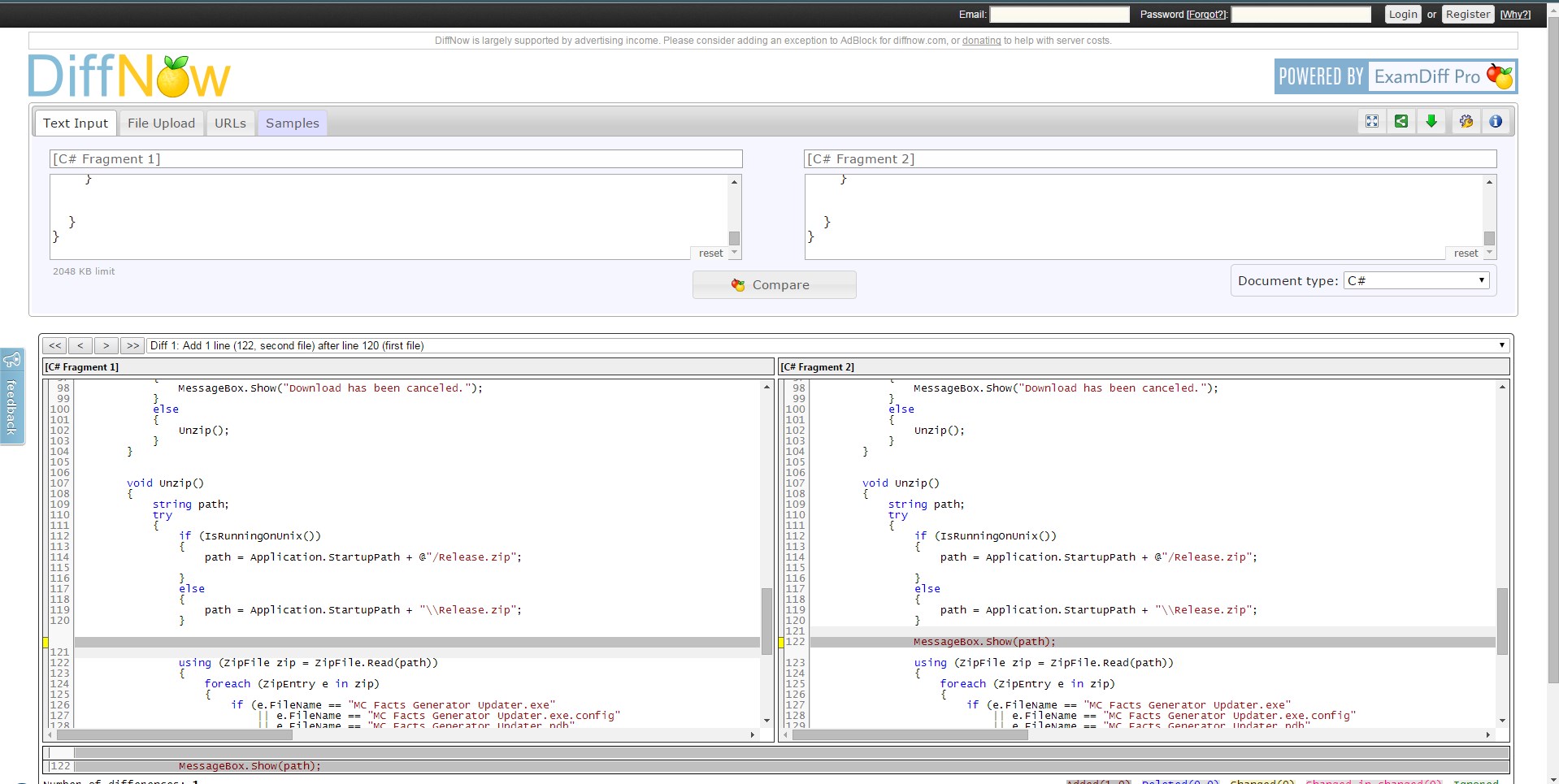Open the options gear-wrench icon
The width and height of the screenshot is (1559, 784).
pyautogui.click(x=1466, y=122)
